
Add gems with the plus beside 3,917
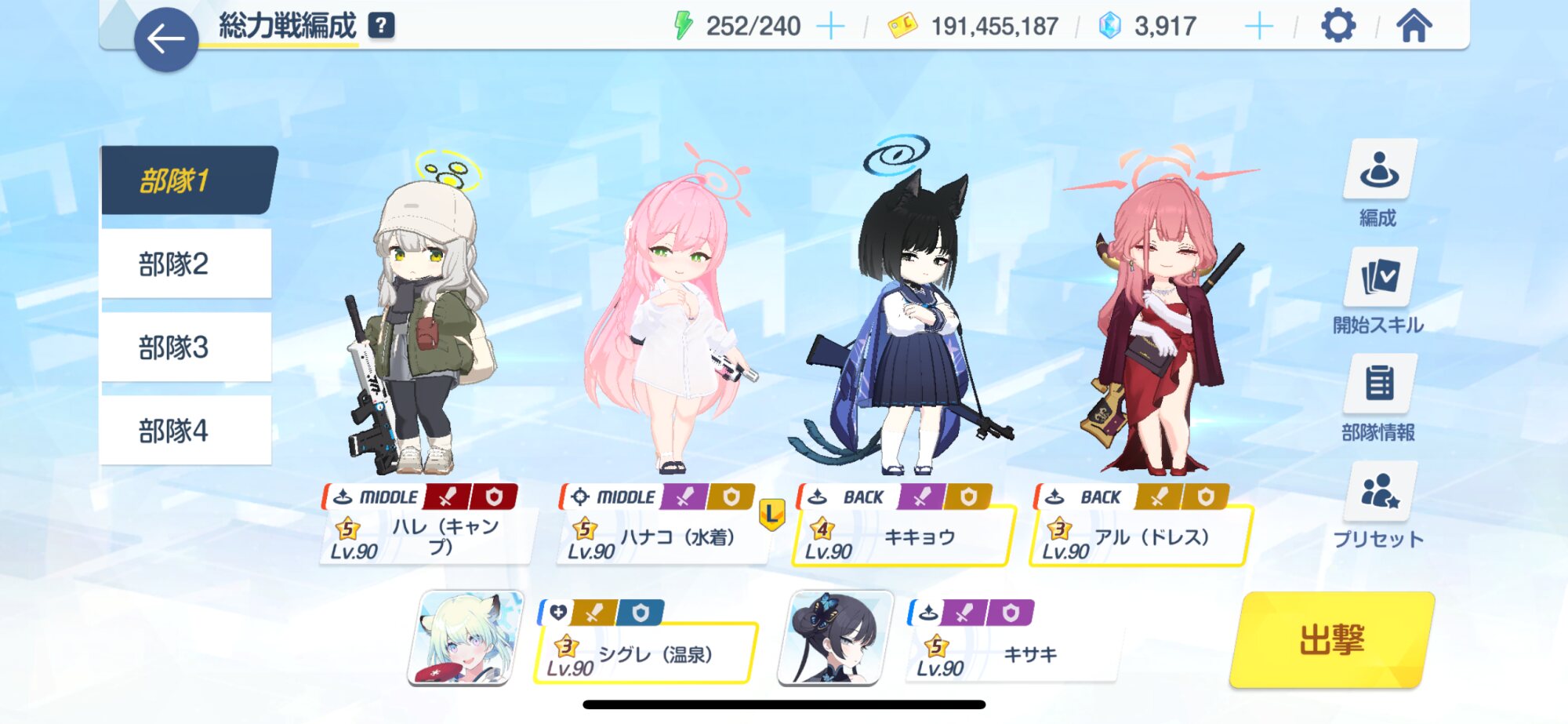pos(1258,27)
